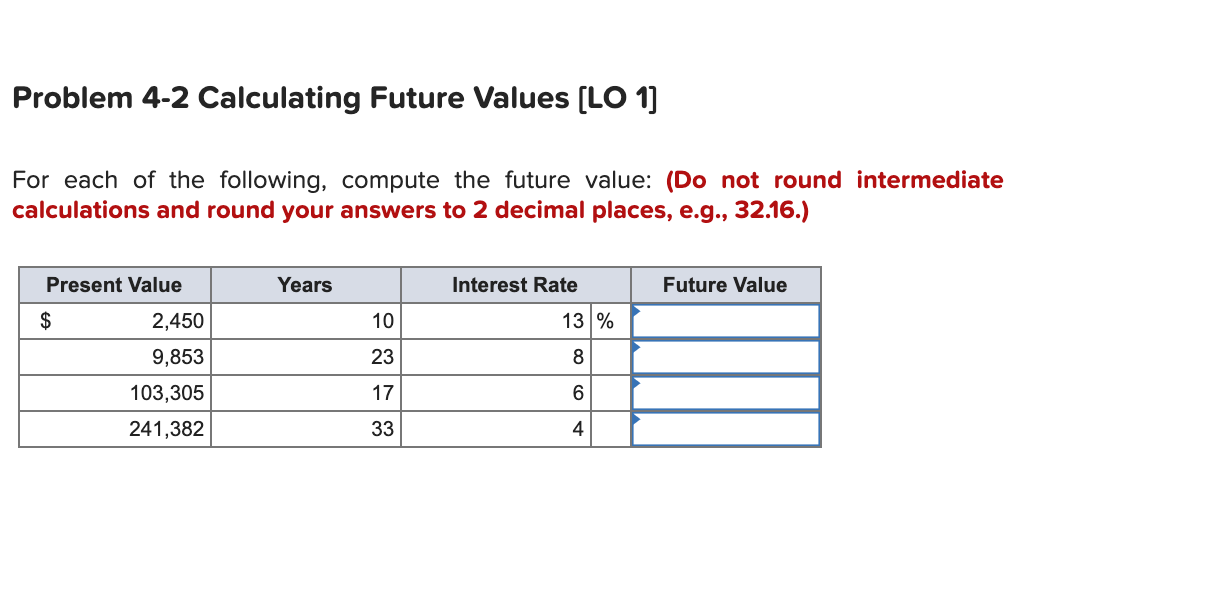The height and width of the screenshot is (606, 1228).
Task: Click the Present Value column header
Action: pos(114,285)
